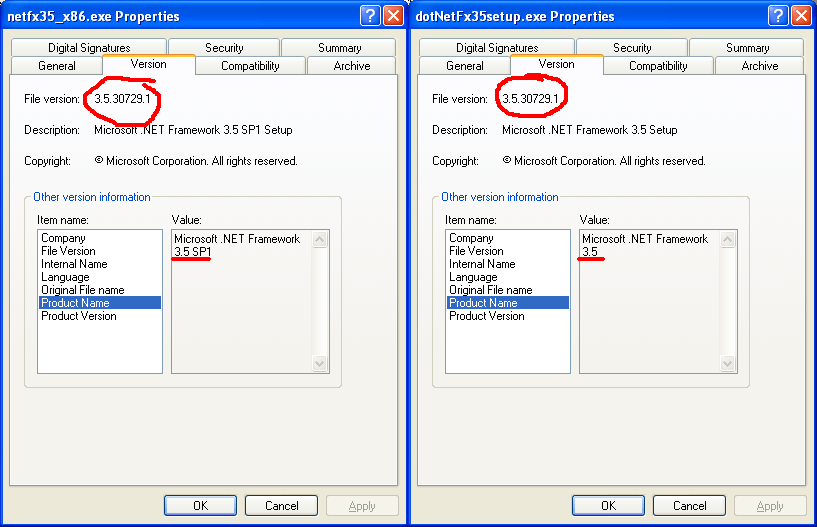Image resolution: width=817 pixels, height=527 pixels.
Task: Select Company item in dotNetFx35setup.exe list
Action: (x=507, y=238)
